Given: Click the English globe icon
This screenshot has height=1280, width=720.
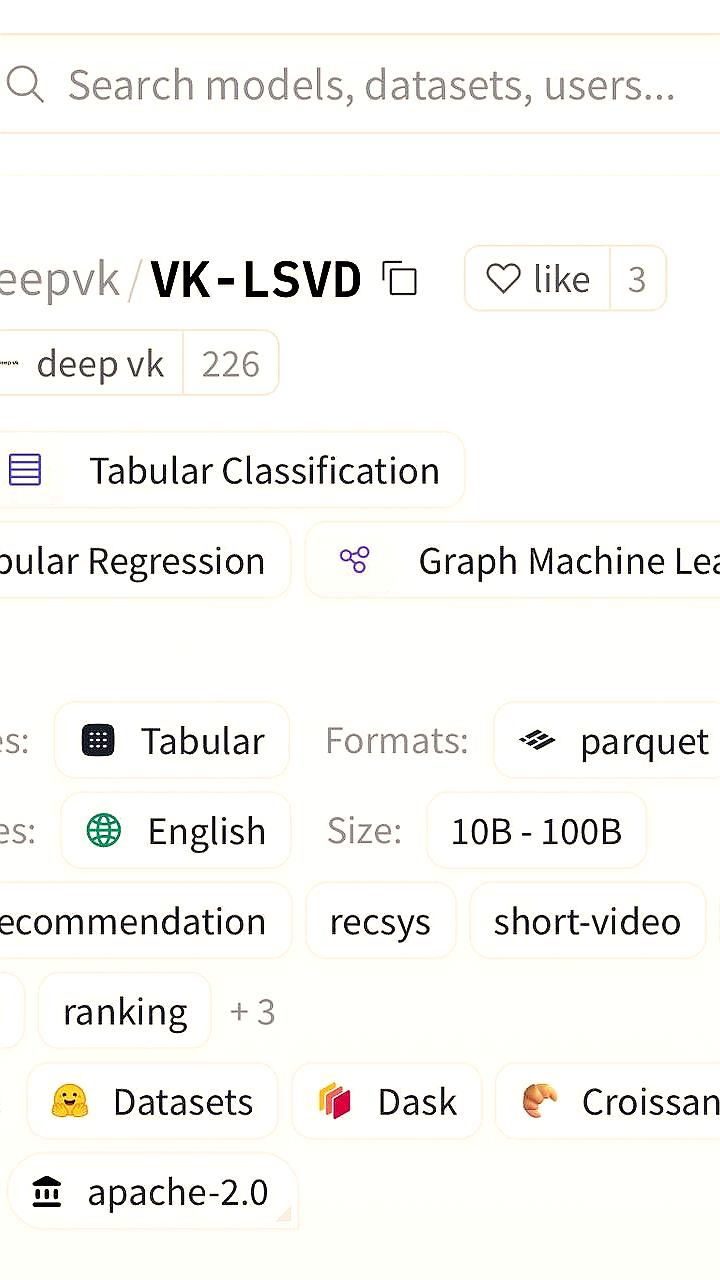Looking at the screenshot, I should 104,831.
